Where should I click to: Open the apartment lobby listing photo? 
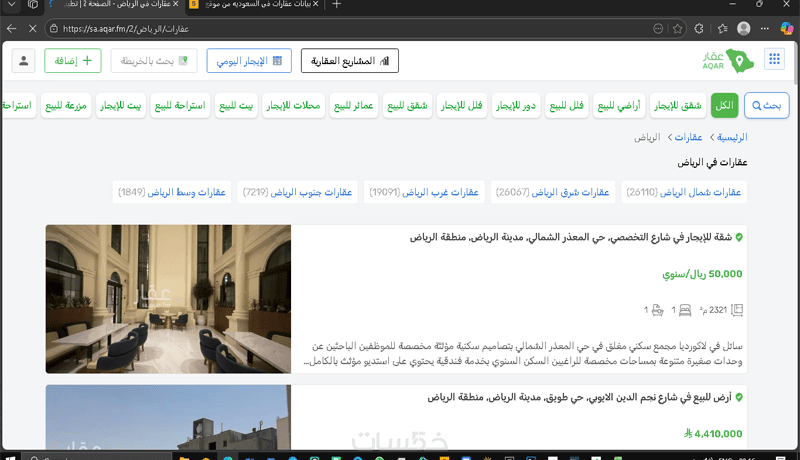[x=168, y=299]
